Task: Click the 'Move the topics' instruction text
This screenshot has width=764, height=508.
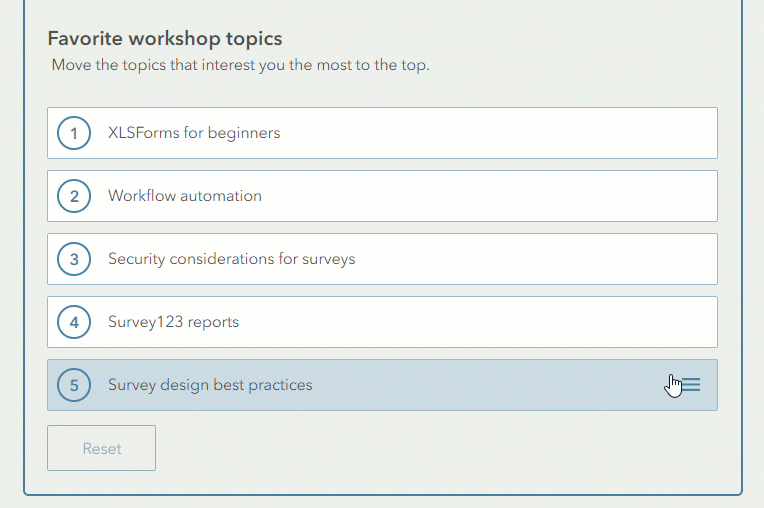Action: [x=241, y=66]
